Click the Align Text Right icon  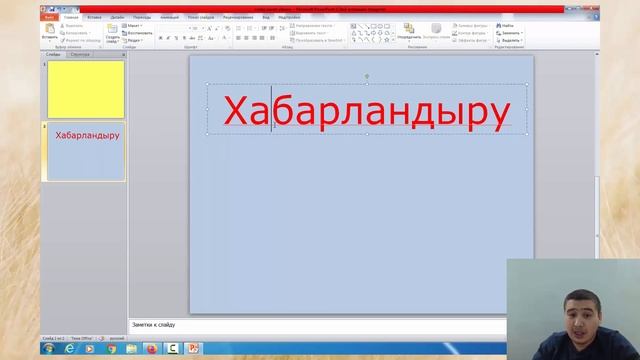tap(254, 38)
